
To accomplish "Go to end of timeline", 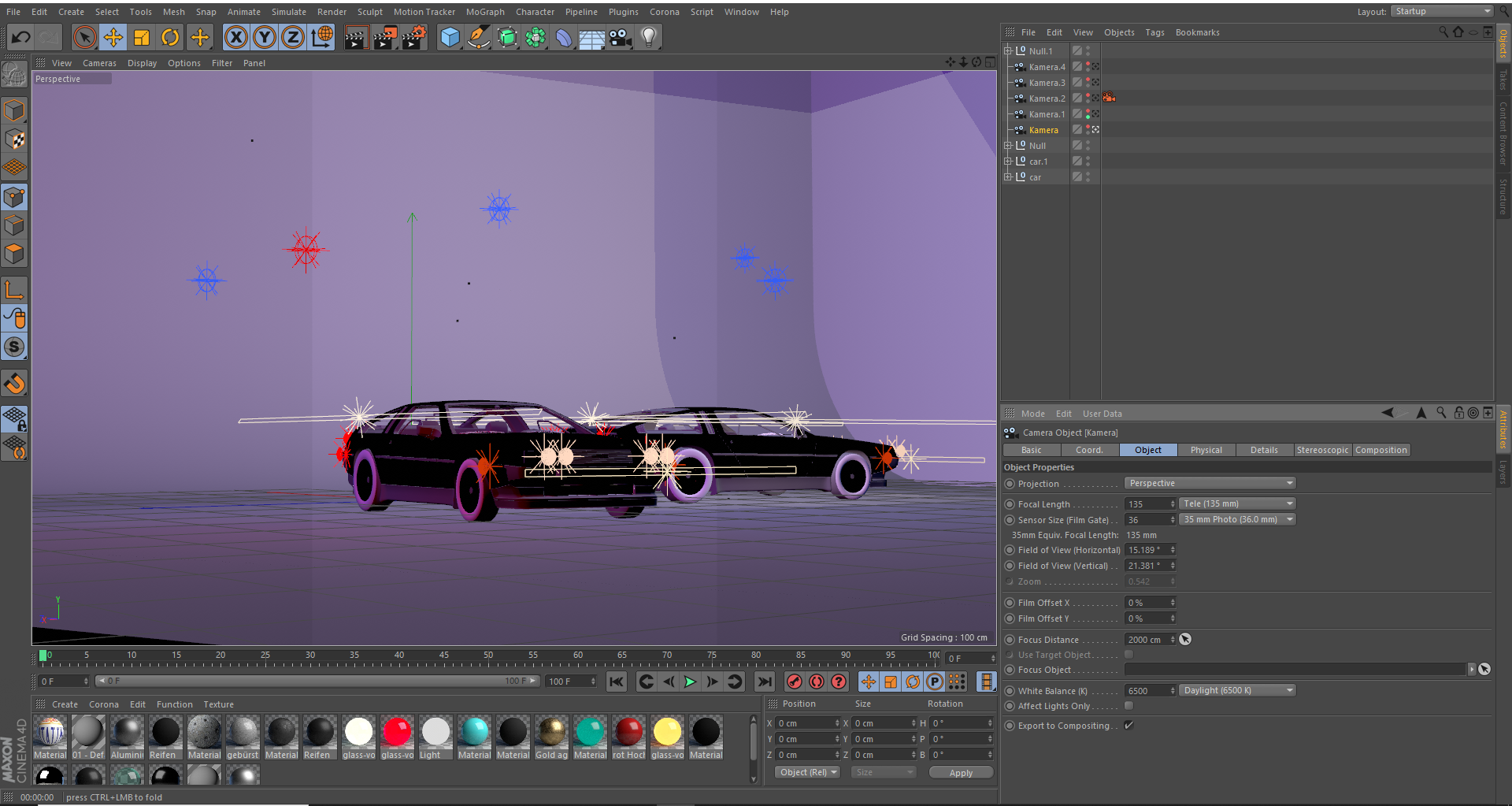I will 764,682.
